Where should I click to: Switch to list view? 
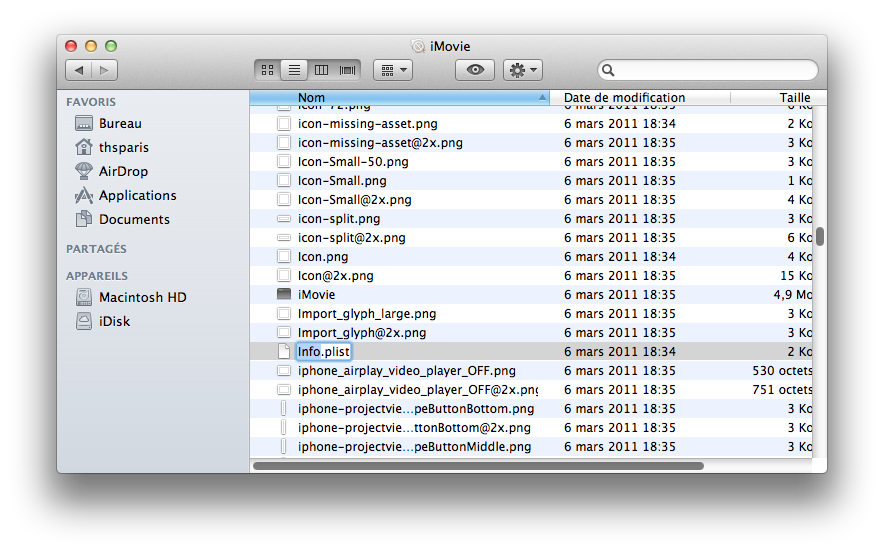294,70
